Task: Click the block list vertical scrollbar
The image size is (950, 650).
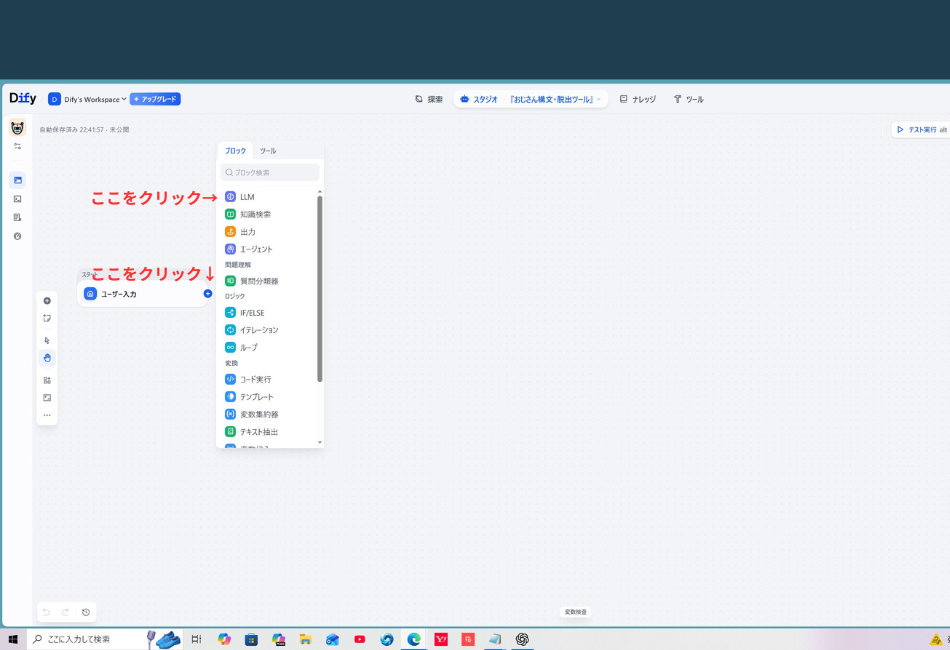Action: tap(320, 290)
